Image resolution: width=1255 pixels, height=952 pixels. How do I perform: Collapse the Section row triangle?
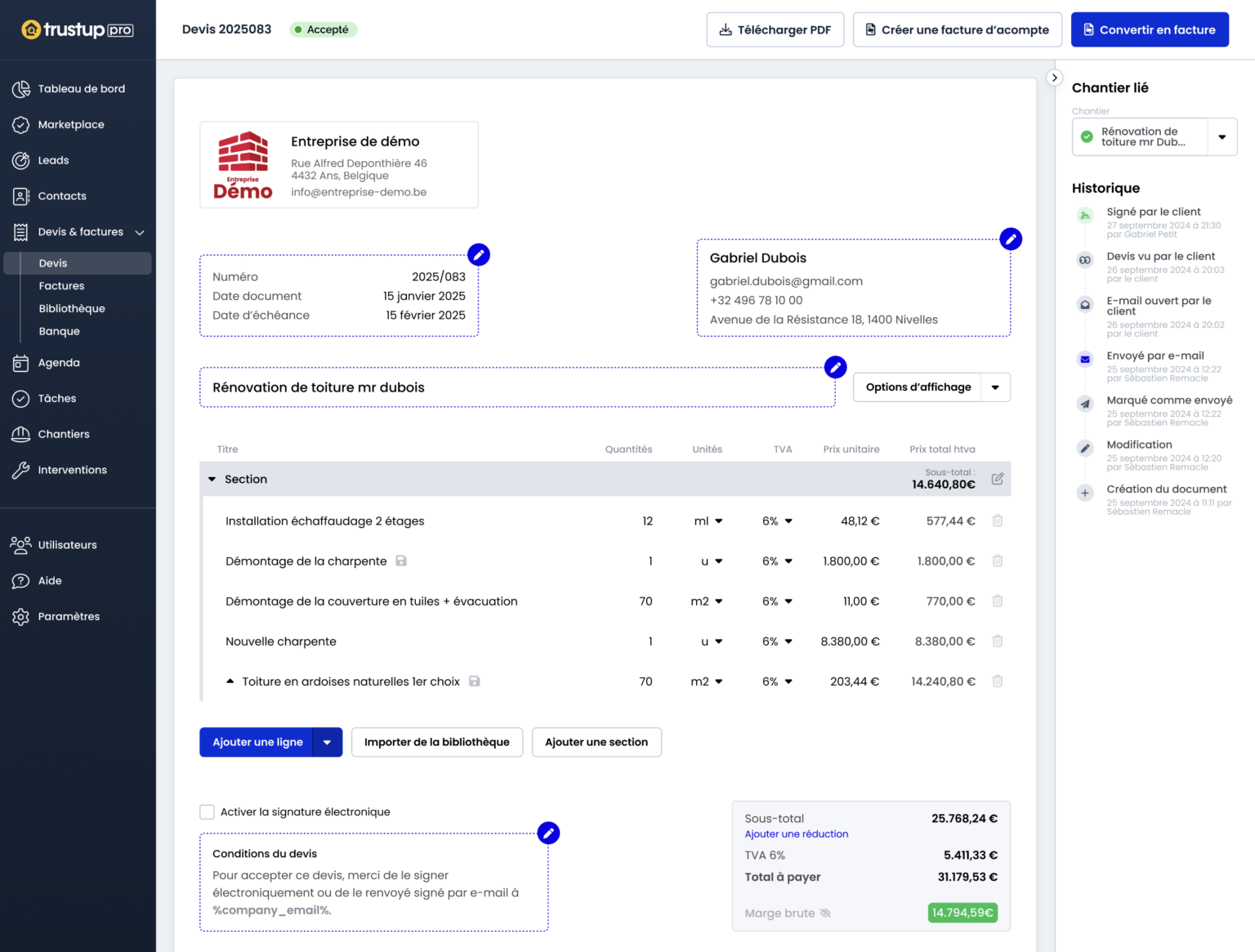(212, 480)
